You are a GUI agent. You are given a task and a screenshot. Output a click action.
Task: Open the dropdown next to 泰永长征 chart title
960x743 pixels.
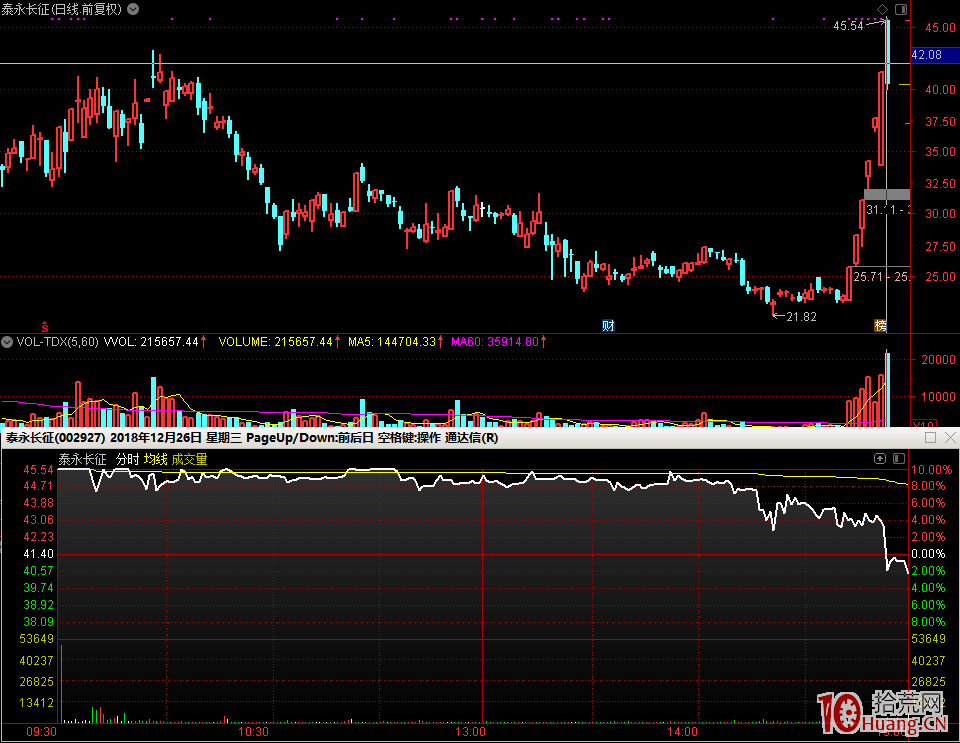click(134, 9)
